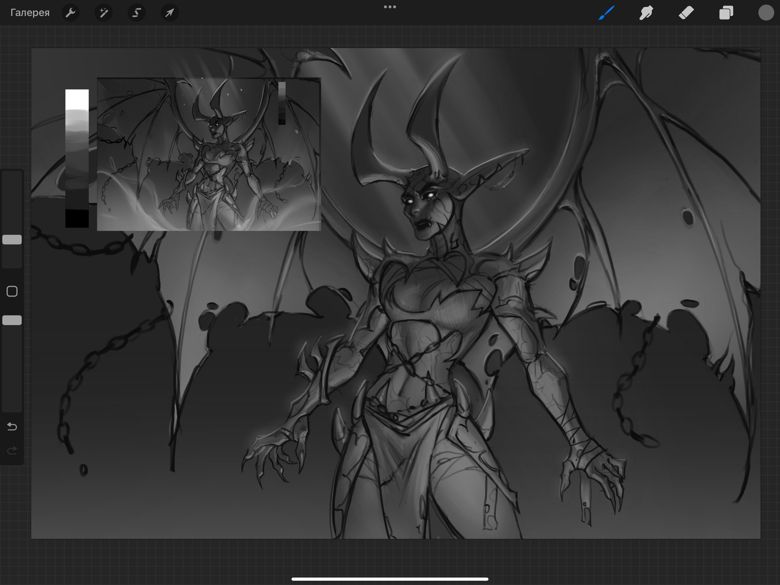
Task: Open the Actions wrench menu
Action: click(x=71, y=12)
